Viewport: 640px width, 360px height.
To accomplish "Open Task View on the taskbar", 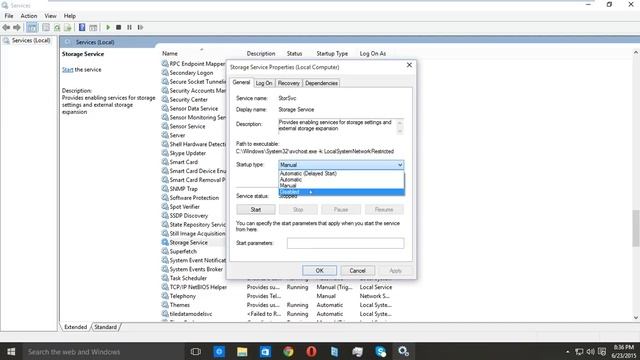I will point(196,351).
